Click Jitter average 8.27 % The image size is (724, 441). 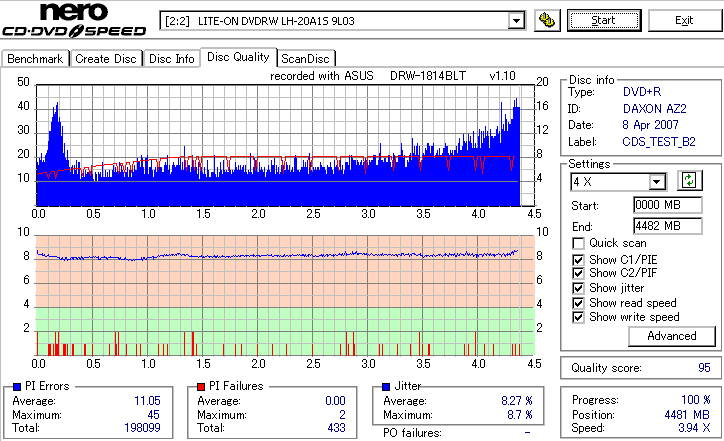pos(517,400)
